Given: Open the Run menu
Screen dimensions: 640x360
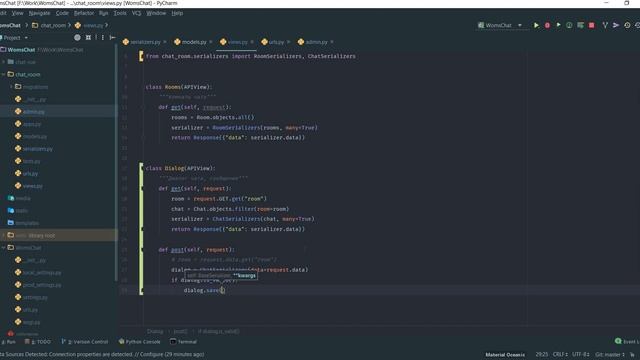Looking at the screenshot, I should pos(103,13).
